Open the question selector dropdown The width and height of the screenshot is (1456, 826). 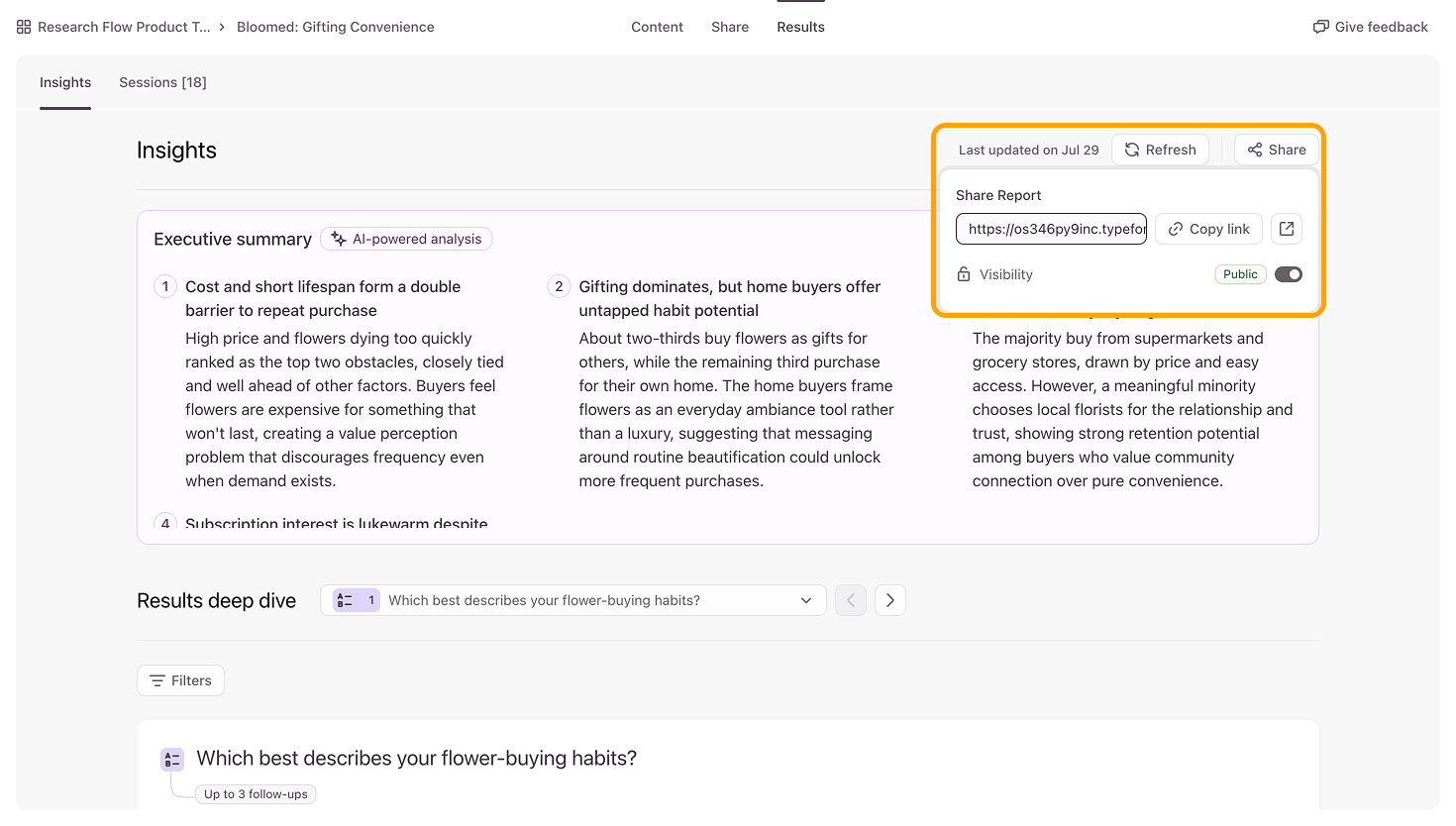point(573,600)
